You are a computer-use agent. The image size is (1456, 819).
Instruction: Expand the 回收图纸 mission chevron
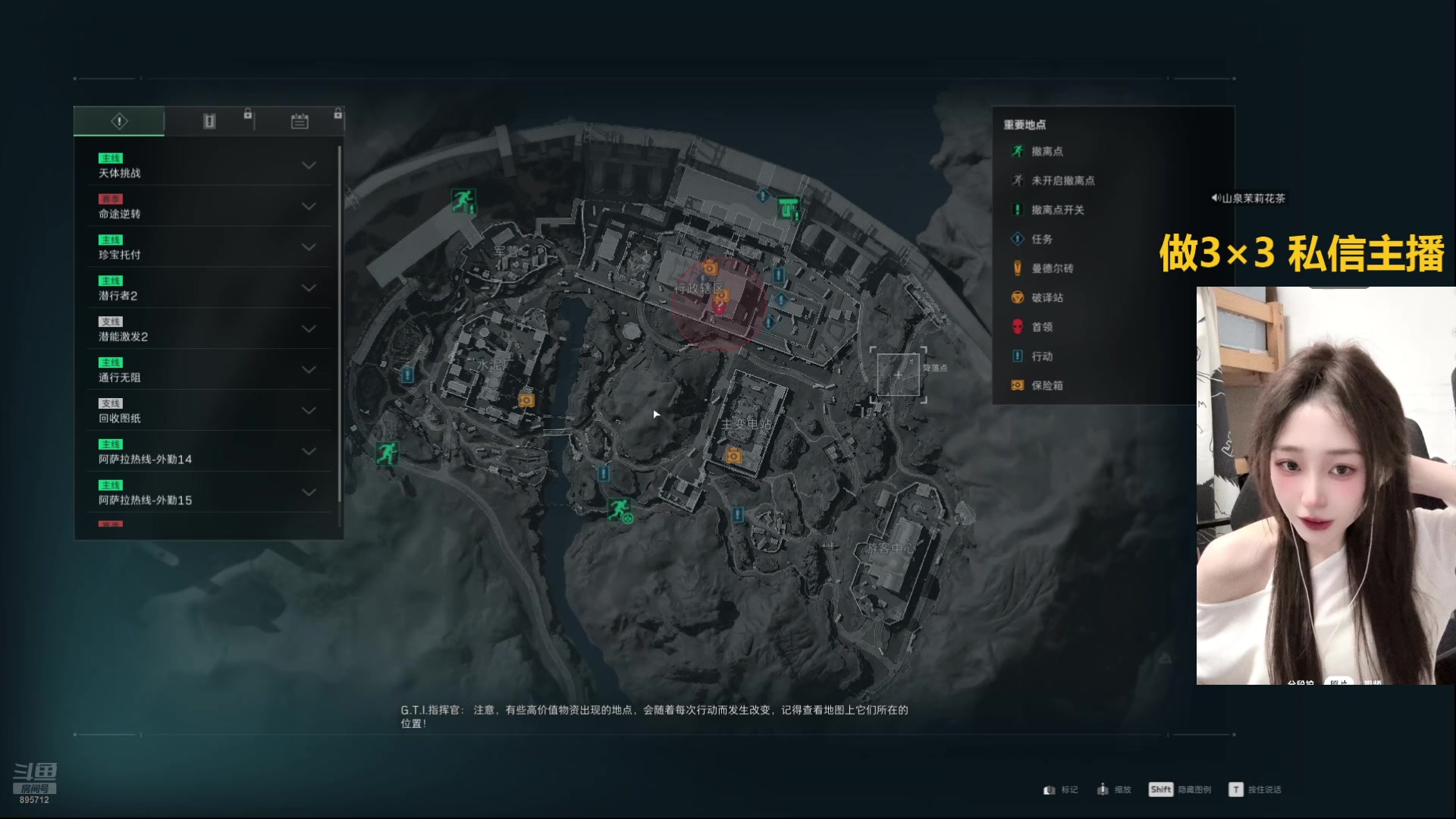coord(309,410)
